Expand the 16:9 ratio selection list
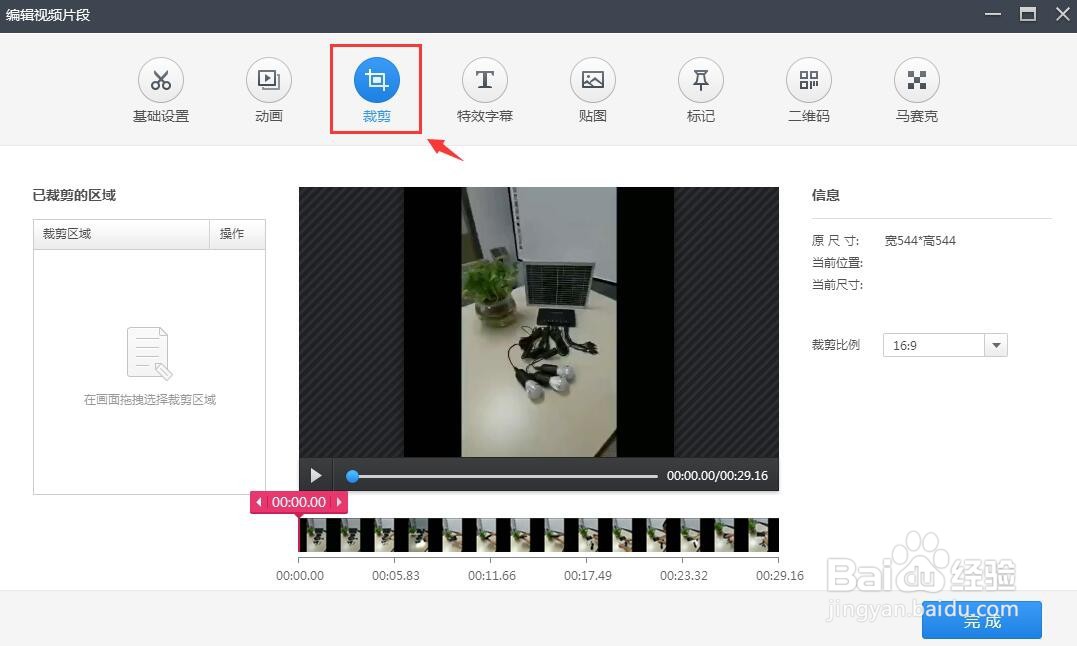This screenshot has width=1077, height=646. tap(995, 344)
